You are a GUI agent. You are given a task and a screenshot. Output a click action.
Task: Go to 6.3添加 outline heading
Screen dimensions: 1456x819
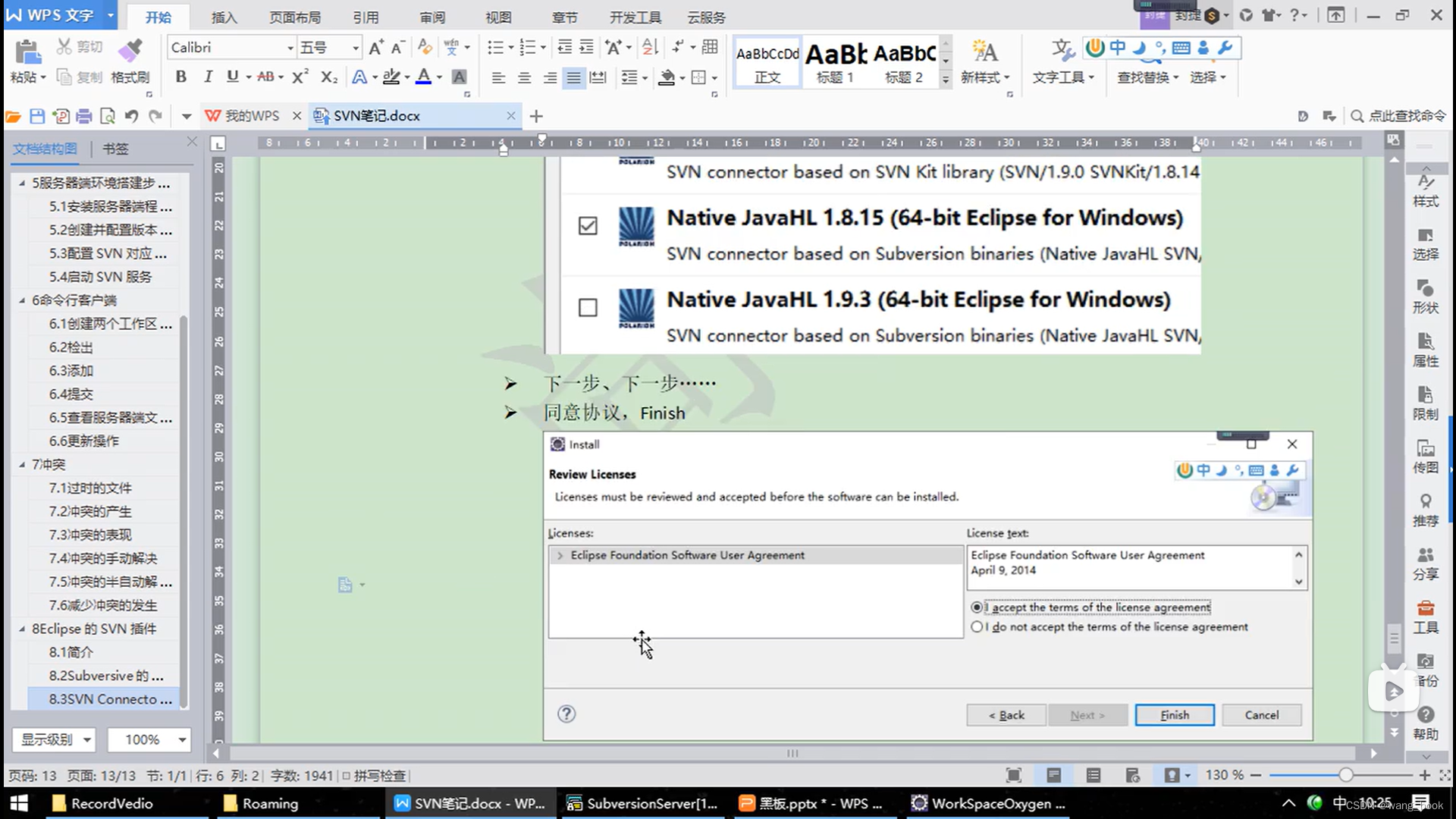[71, 371]
